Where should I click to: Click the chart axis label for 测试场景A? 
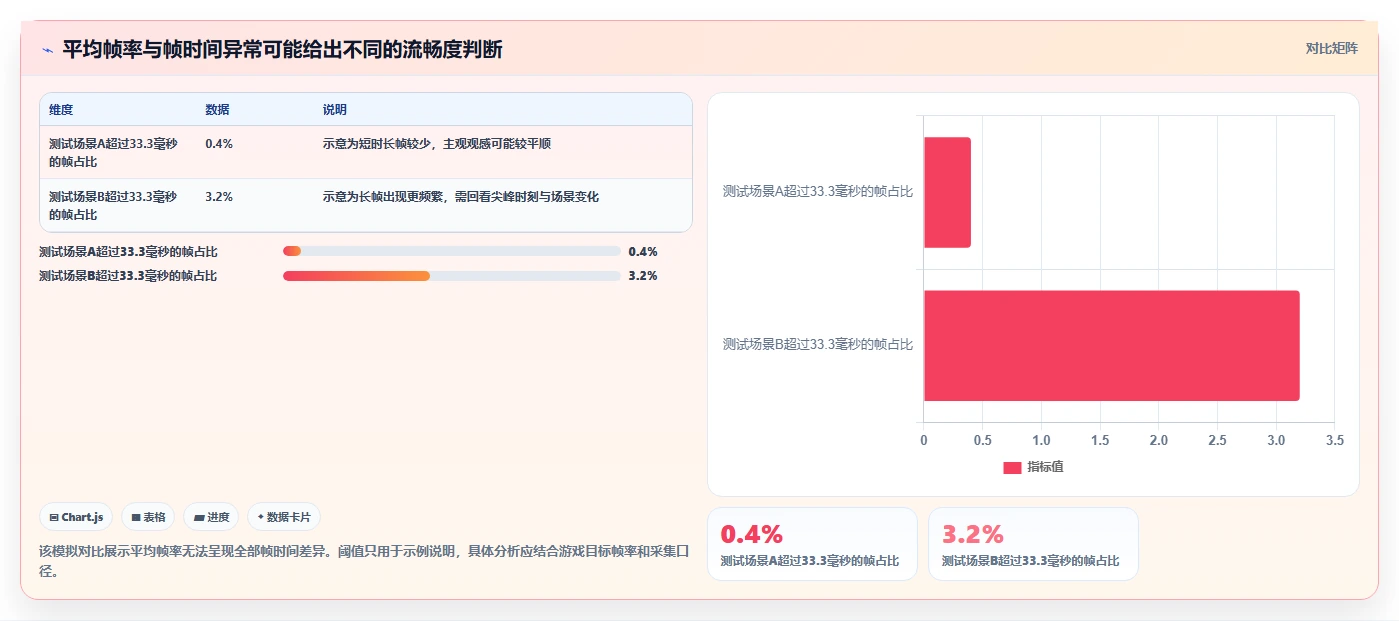pos(818,191)
